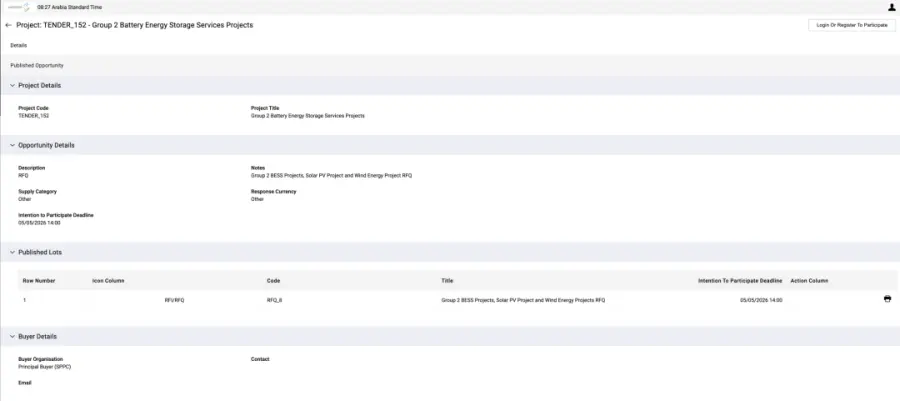Image resolution: width=900 pixels, height=401 pixels.
Task: Click Login Or Register To Participate button
Action: click(852, 25)
